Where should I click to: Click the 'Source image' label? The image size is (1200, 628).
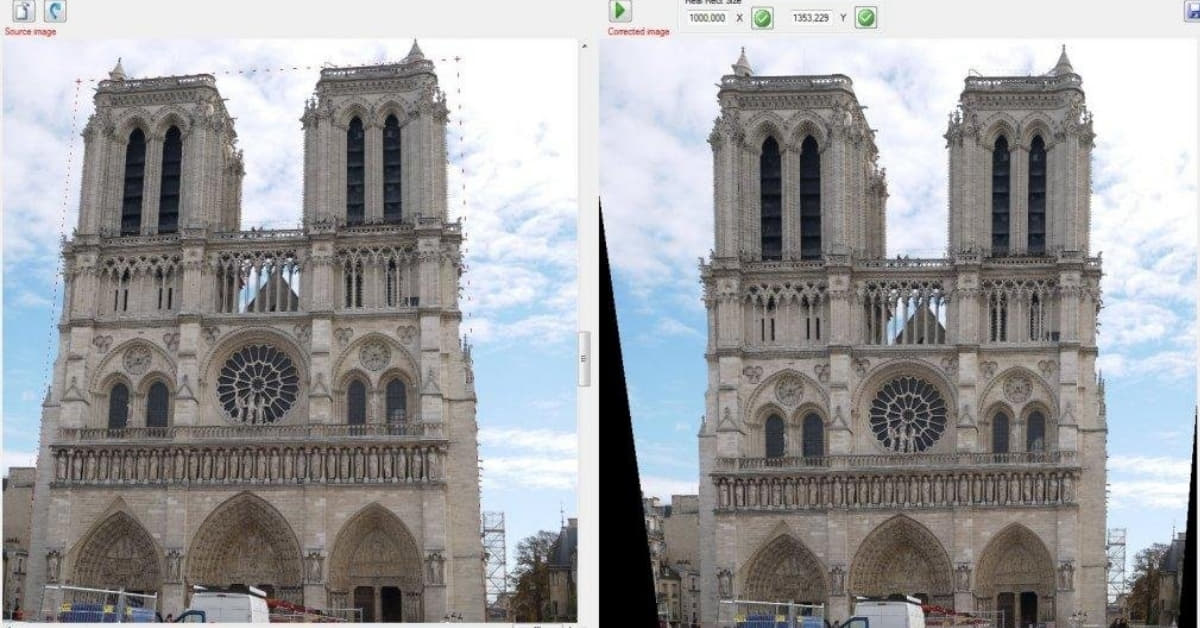pos(30,32)
